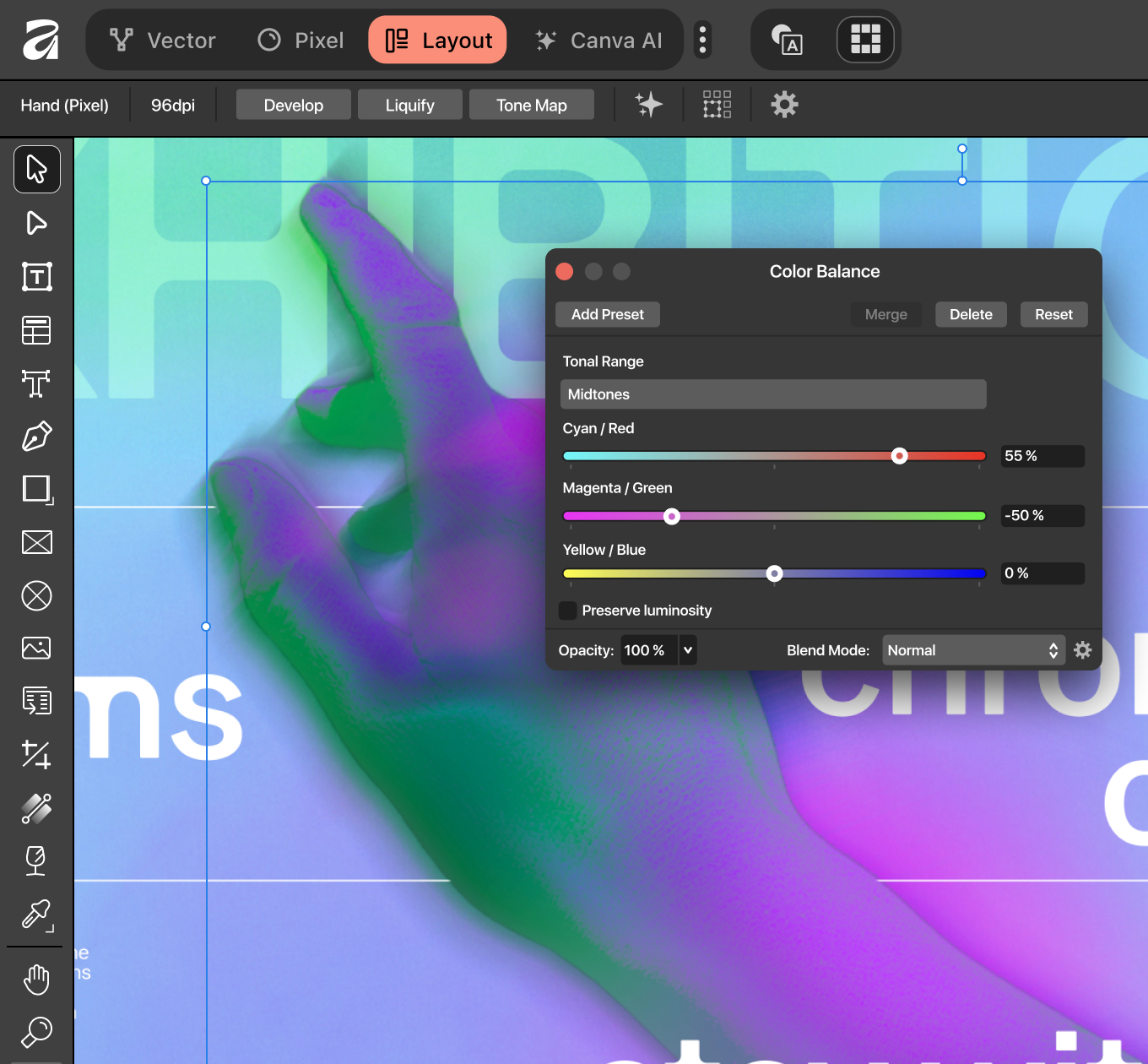Select the Picture Frame Rectangle tool

37,542
